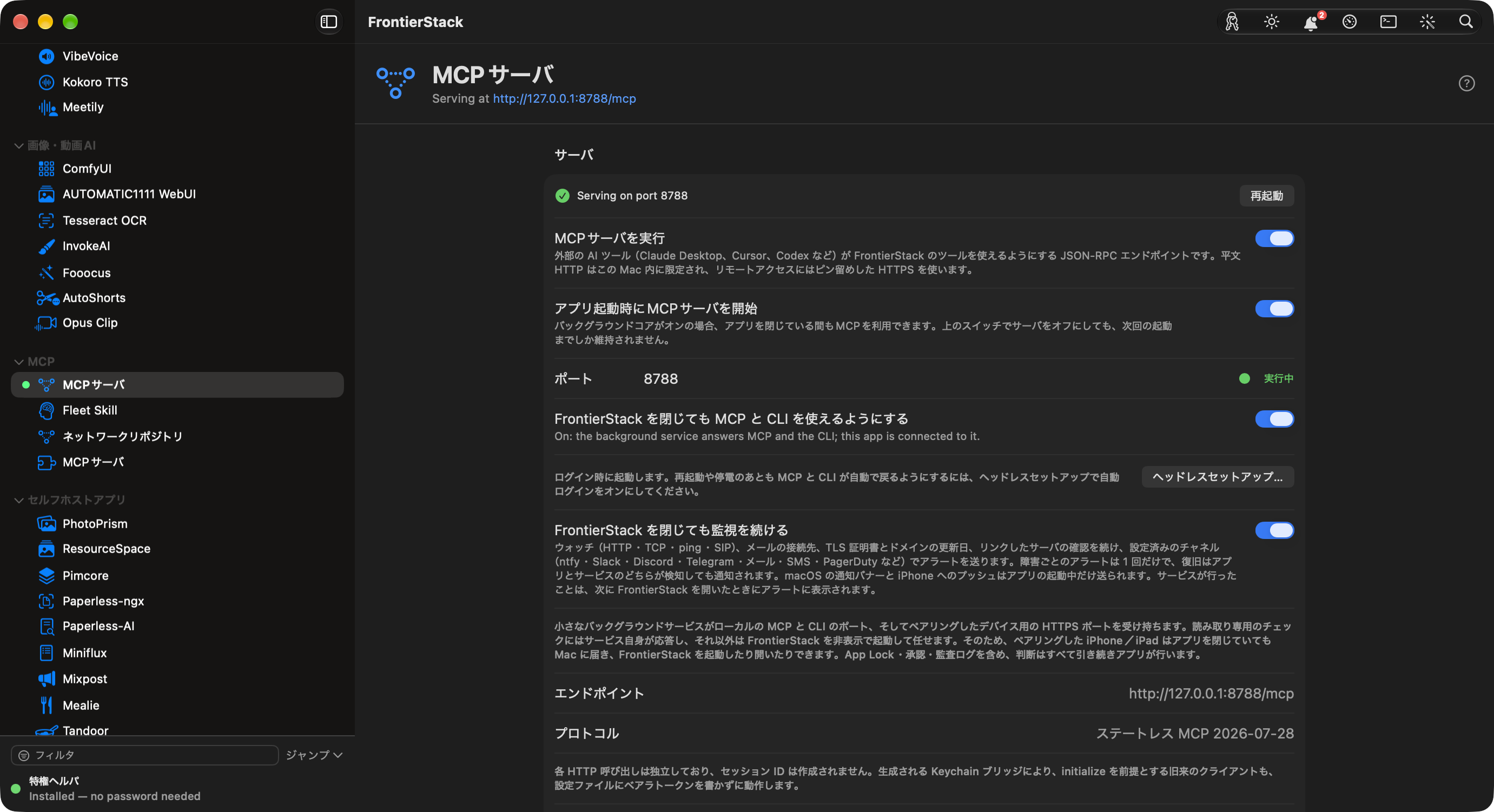The image size is (1494, 812).
Task: Open the terminal toolbar icon
Action: (x=1389, y=22)
